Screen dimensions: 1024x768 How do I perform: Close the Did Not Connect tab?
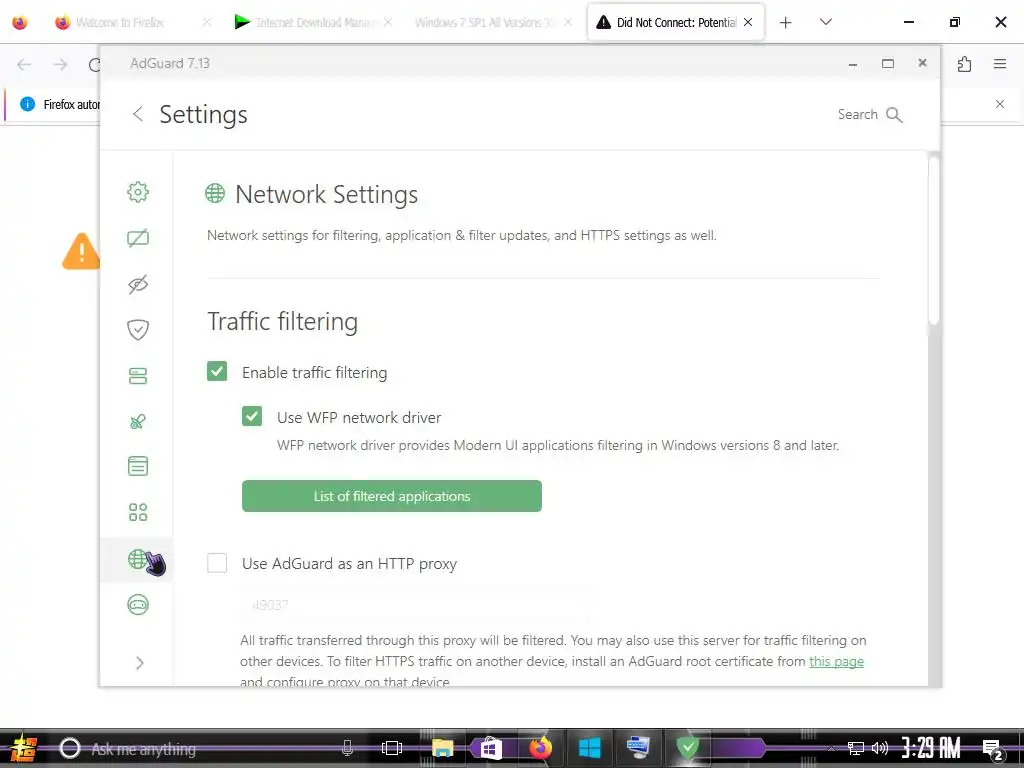pos(748,22)
